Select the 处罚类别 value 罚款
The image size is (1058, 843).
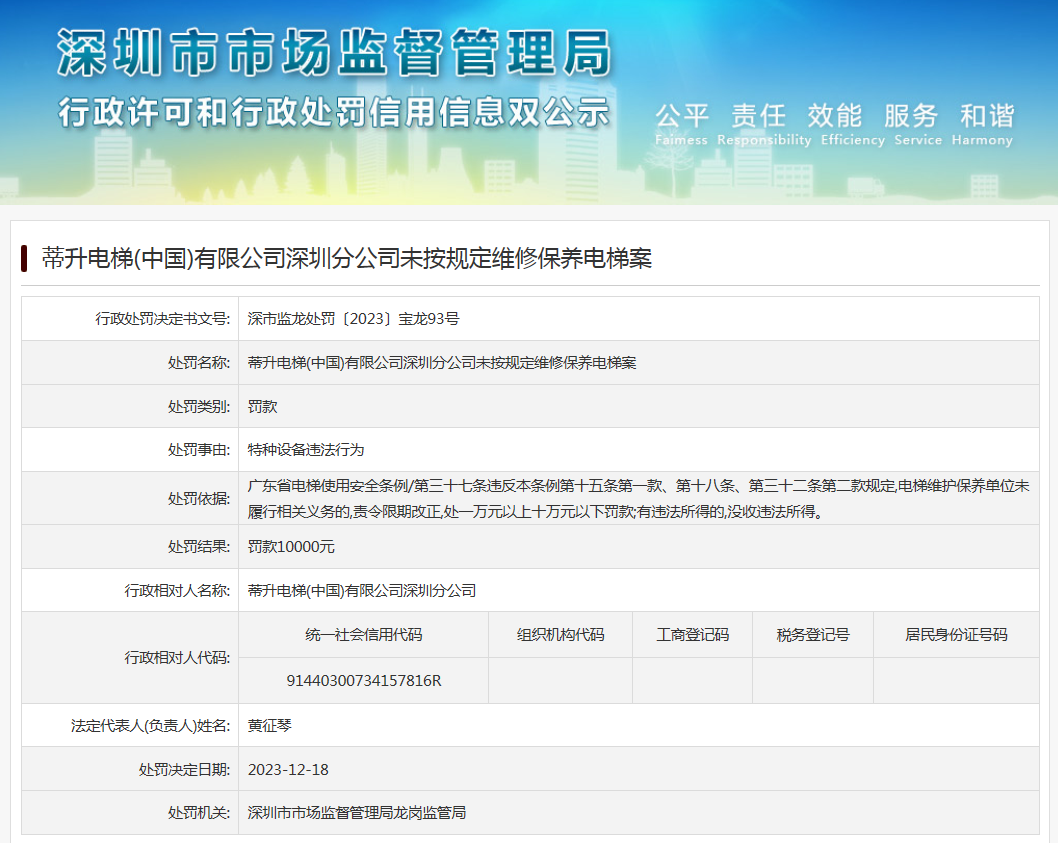coord(262,406)
